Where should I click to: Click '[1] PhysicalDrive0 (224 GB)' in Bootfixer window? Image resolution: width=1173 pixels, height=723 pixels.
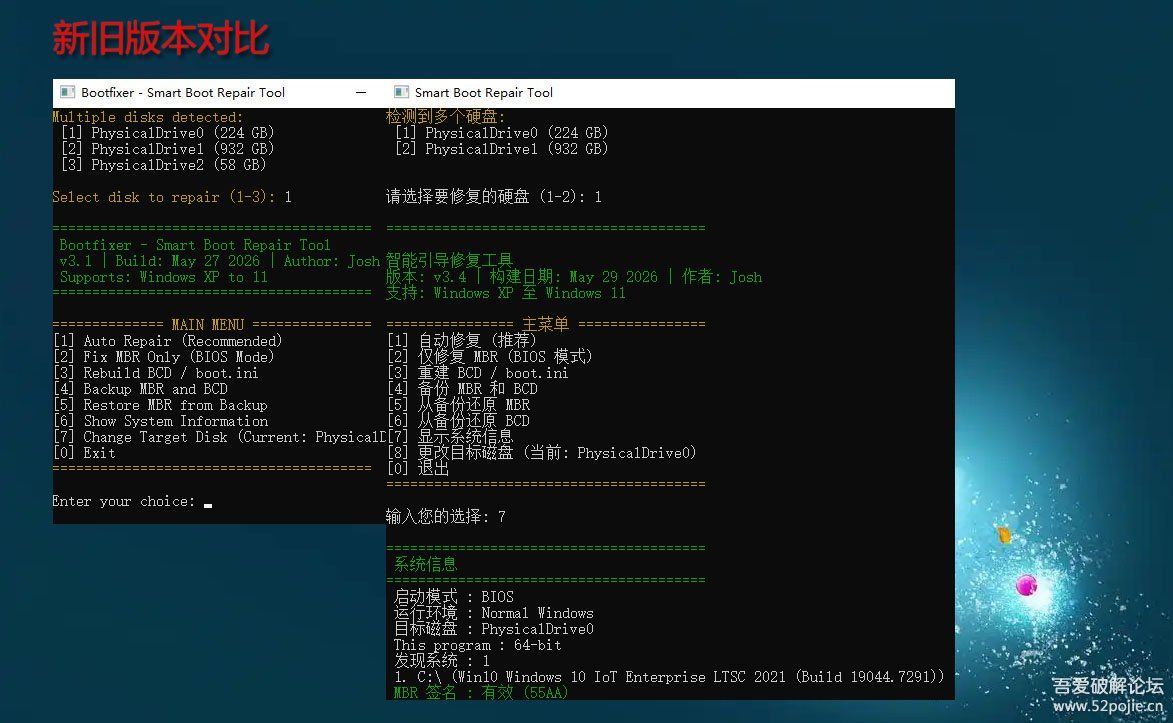tap(168, 132)
